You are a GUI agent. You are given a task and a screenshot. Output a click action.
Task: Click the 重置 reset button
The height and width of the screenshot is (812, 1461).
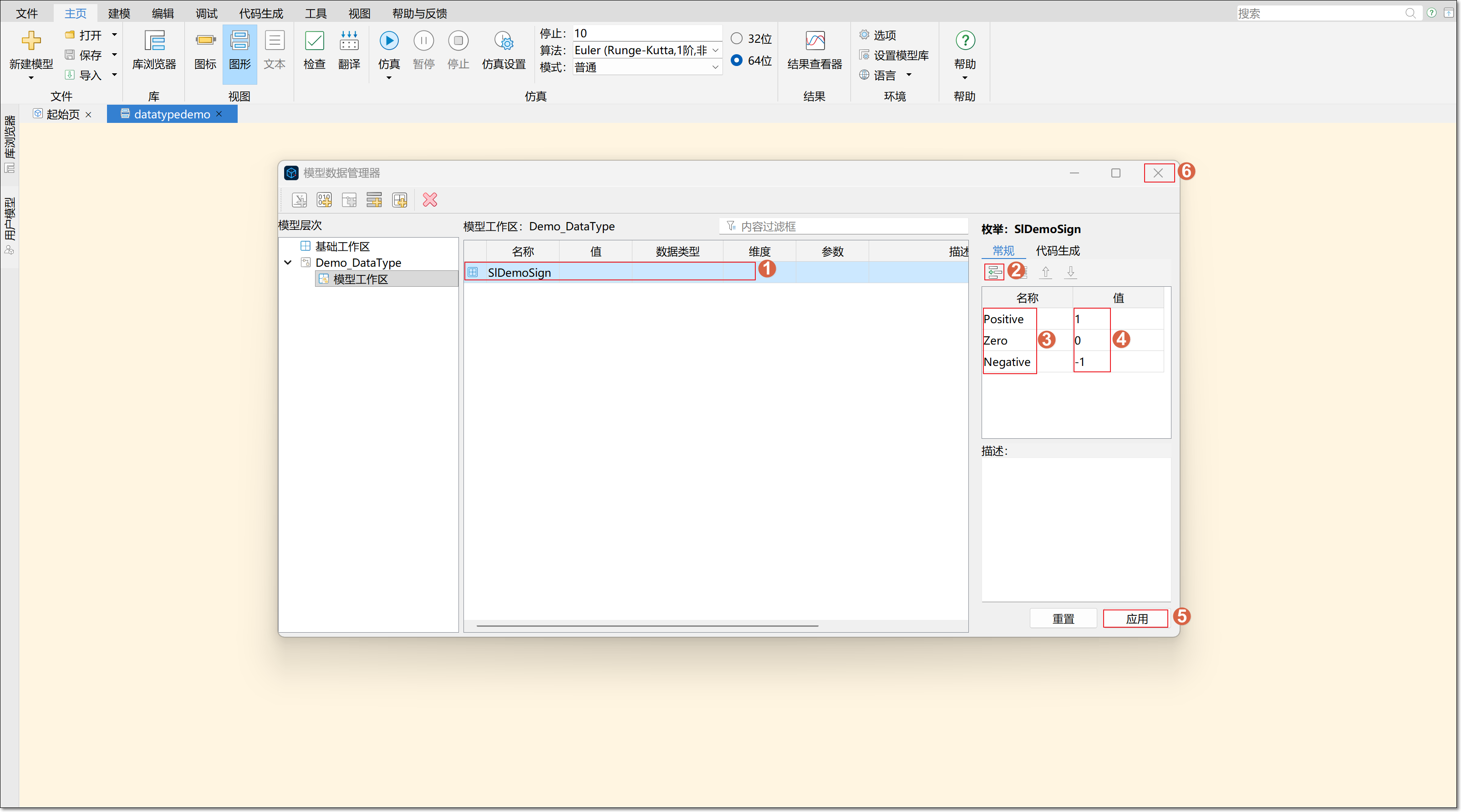[x=1062, y=619]
